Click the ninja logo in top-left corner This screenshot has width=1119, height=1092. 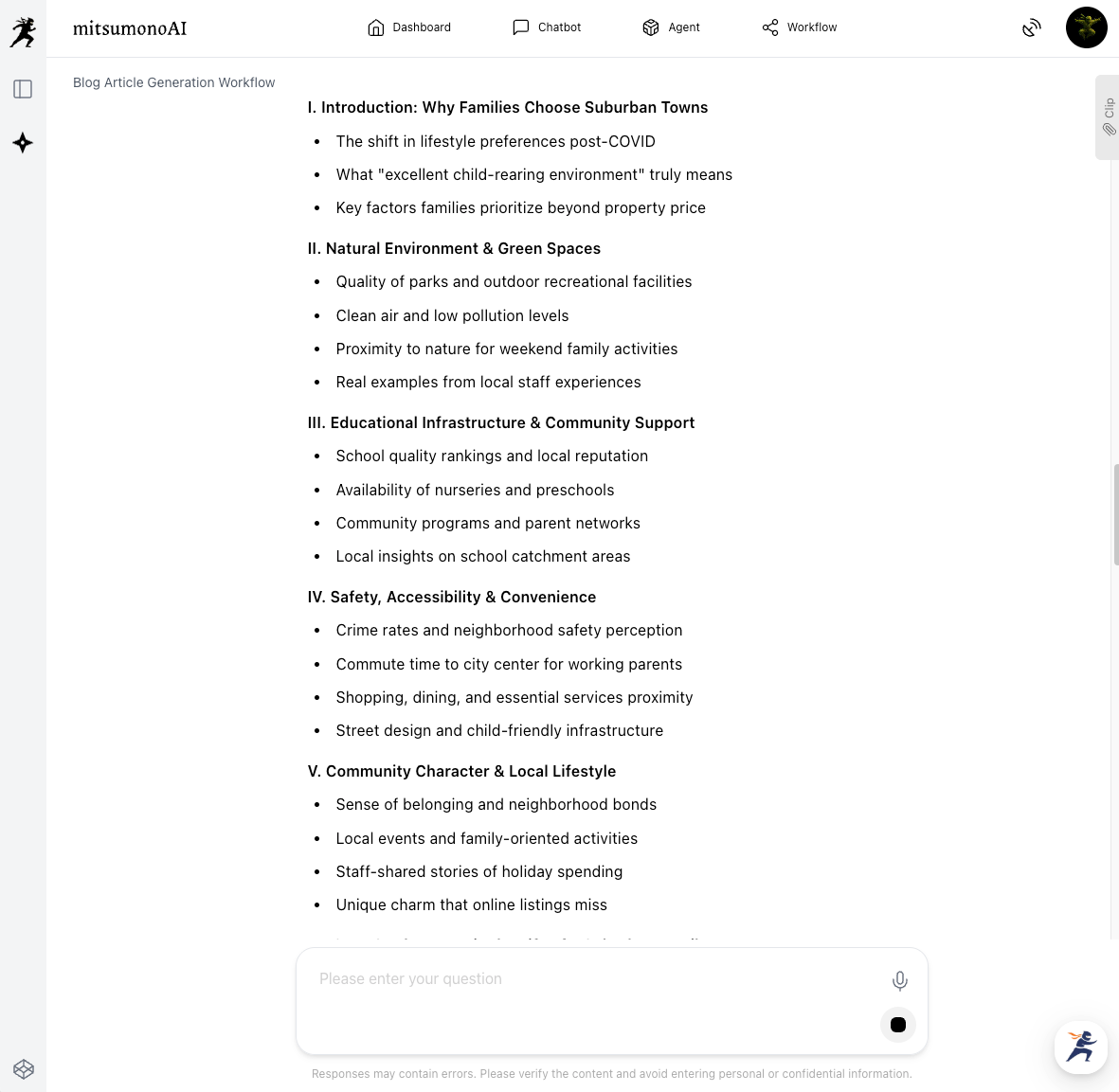23,31
